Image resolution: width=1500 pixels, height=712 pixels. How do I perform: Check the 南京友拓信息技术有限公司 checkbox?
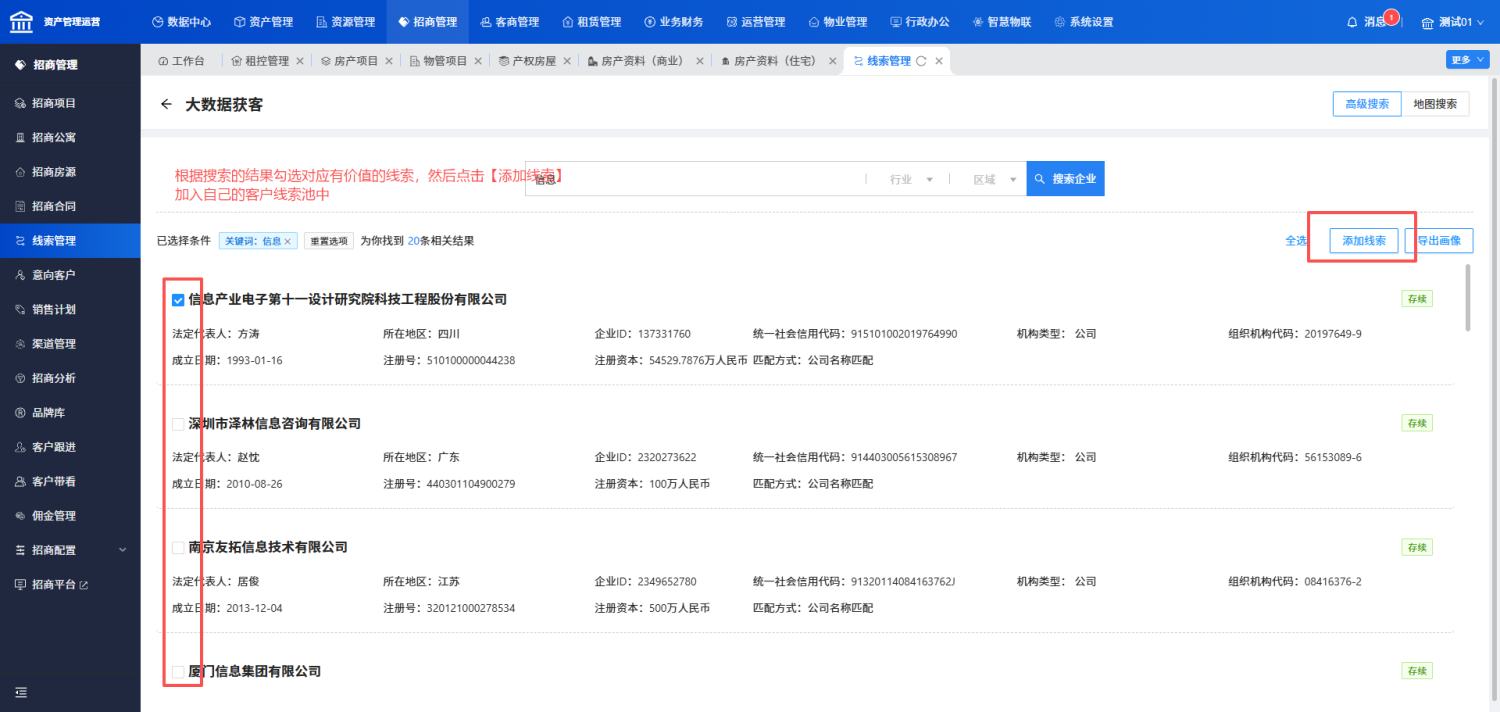pyautogui.click(x=178, y=547)
